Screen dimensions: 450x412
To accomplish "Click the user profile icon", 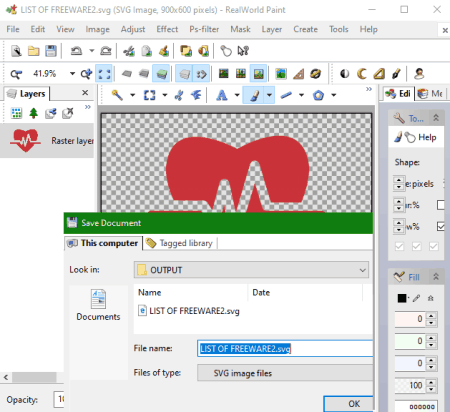I will point(419,74).
